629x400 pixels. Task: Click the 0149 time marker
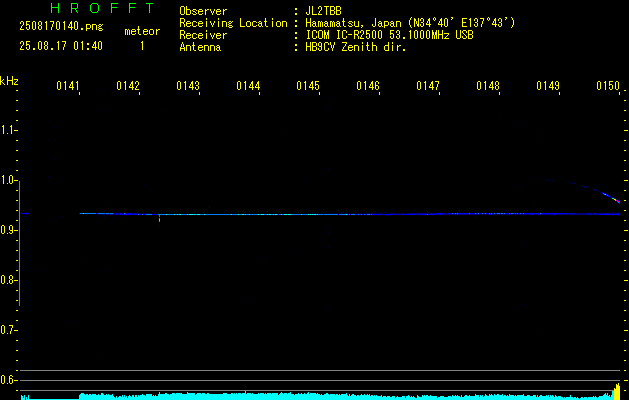[548, 86]
